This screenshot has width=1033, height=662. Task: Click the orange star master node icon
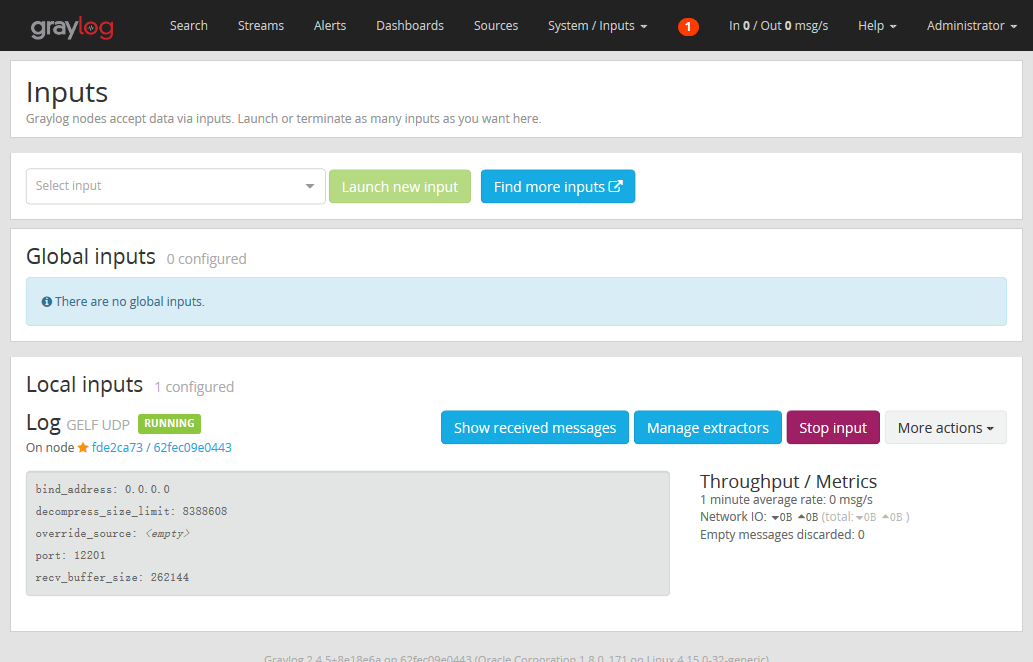coord(83,447)
